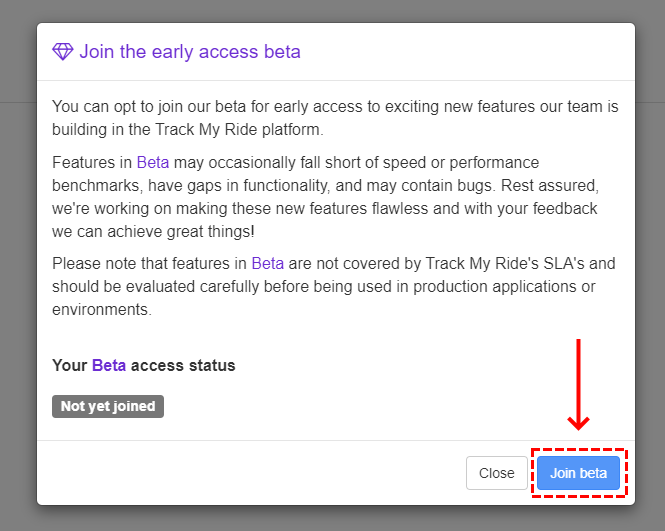Viewport: 665px width, 531px height.
Task: Click the 'You can opt to join' paragraph
Action: (335, 117)
